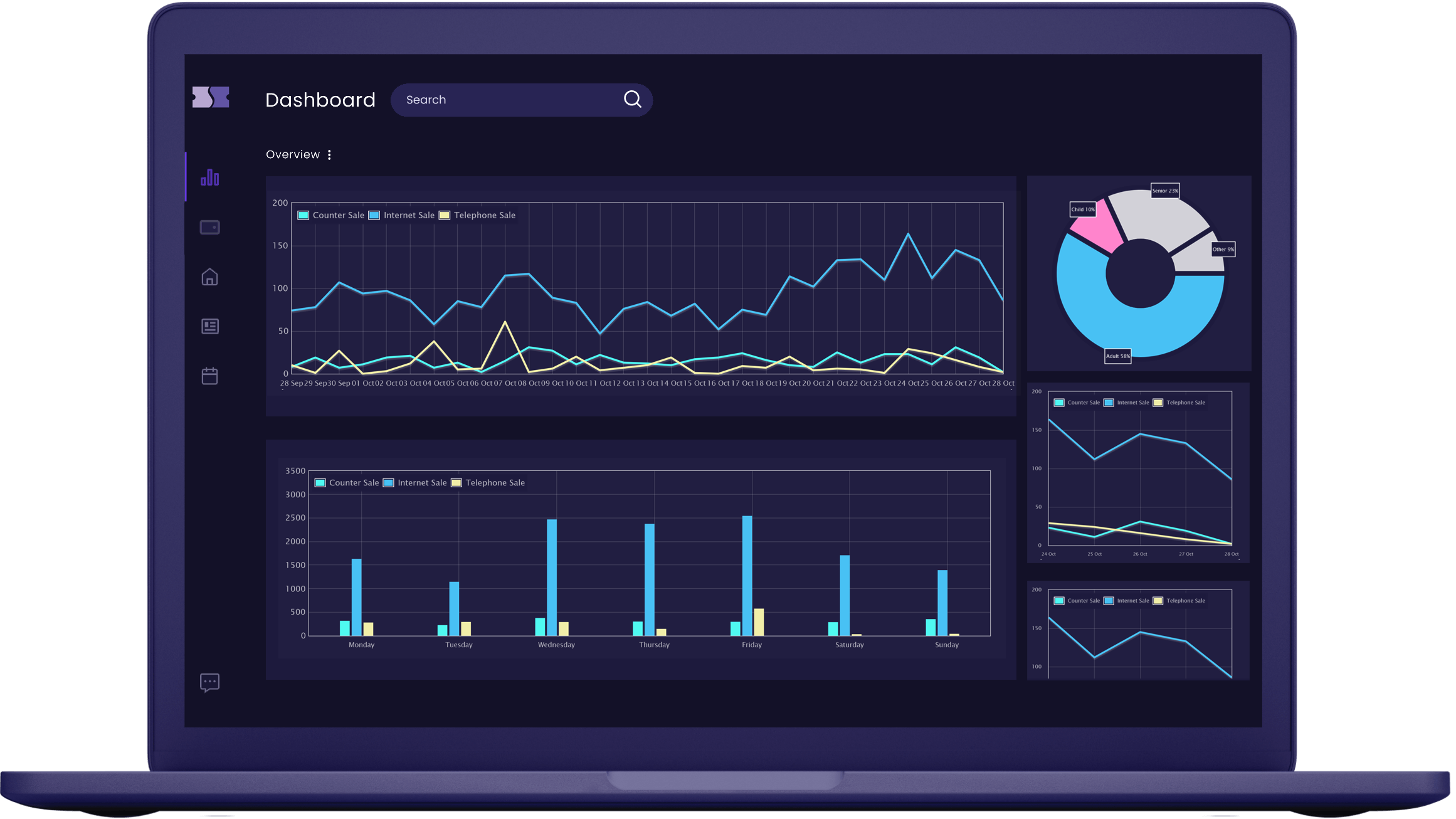Toggle Counter Sale in the main line chart legend
Viewport: 1456px width, 819px height.
331,215
